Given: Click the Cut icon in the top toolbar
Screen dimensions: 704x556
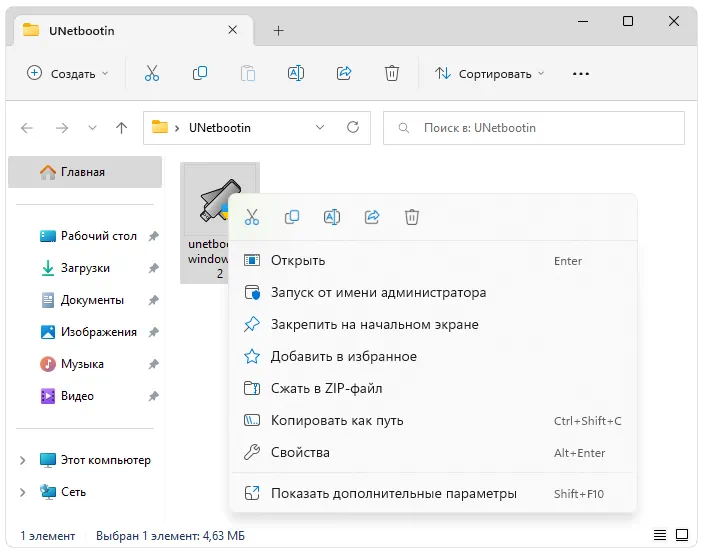Looking at the screenshot, I should click(152, 73).
